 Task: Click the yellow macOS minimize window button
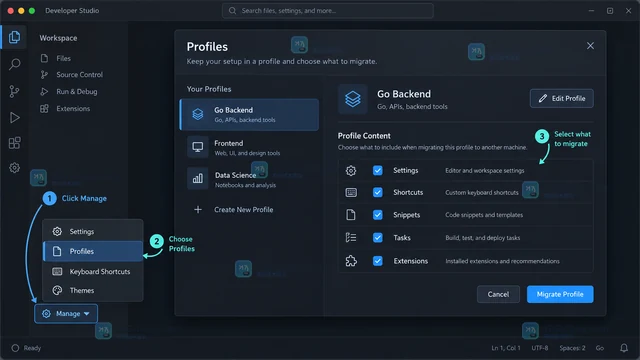pyautogui.click(x=21, y=11)
